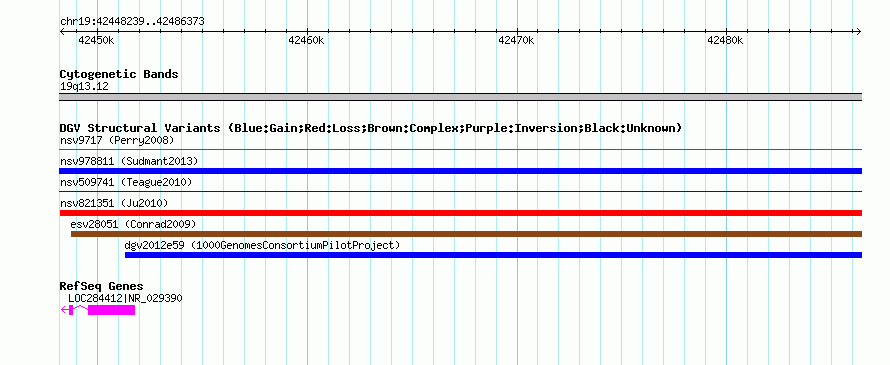This screenshot has height=365, width=890.
Task: Click the esv28051 (Conrad2009) label
Action: 133,224
